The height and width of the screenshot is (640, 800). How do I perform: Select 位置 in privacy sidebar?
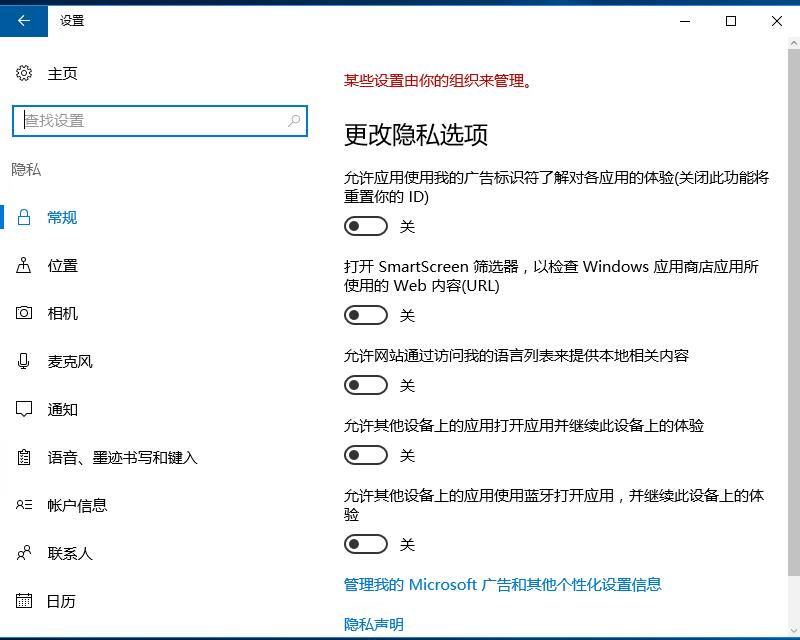62,266
